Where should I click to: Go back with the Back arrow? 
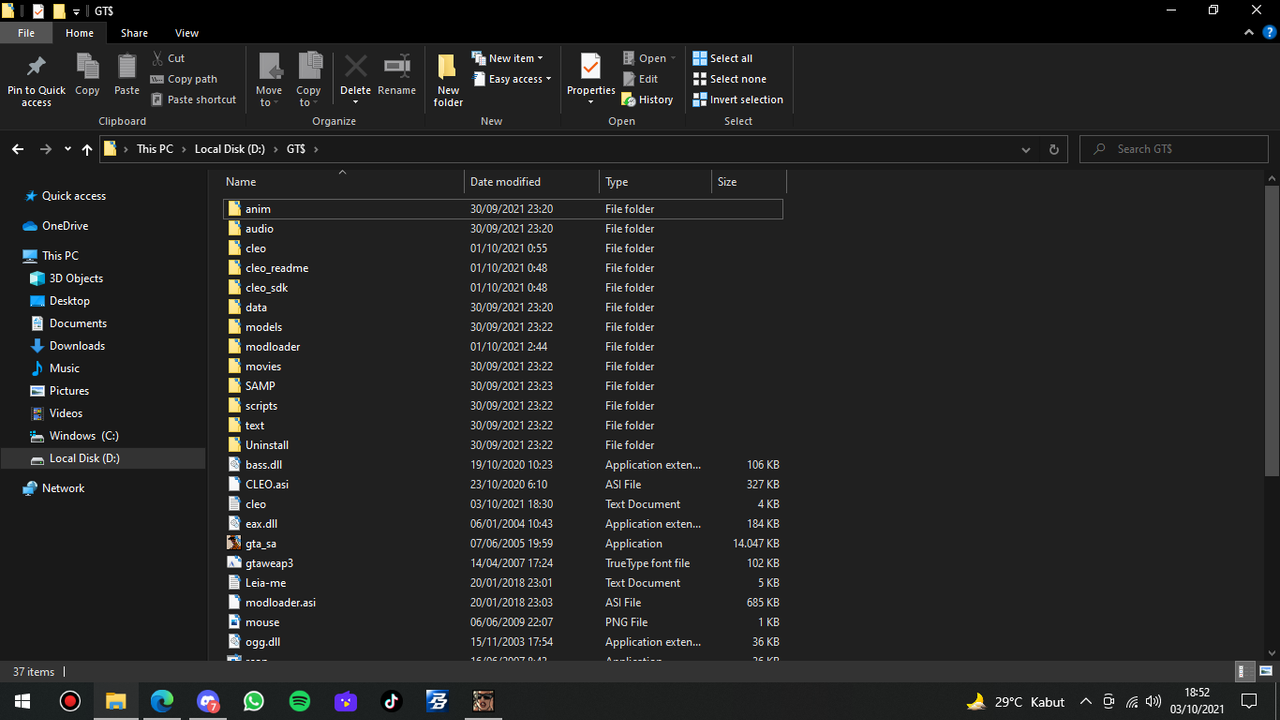(18, 149)
